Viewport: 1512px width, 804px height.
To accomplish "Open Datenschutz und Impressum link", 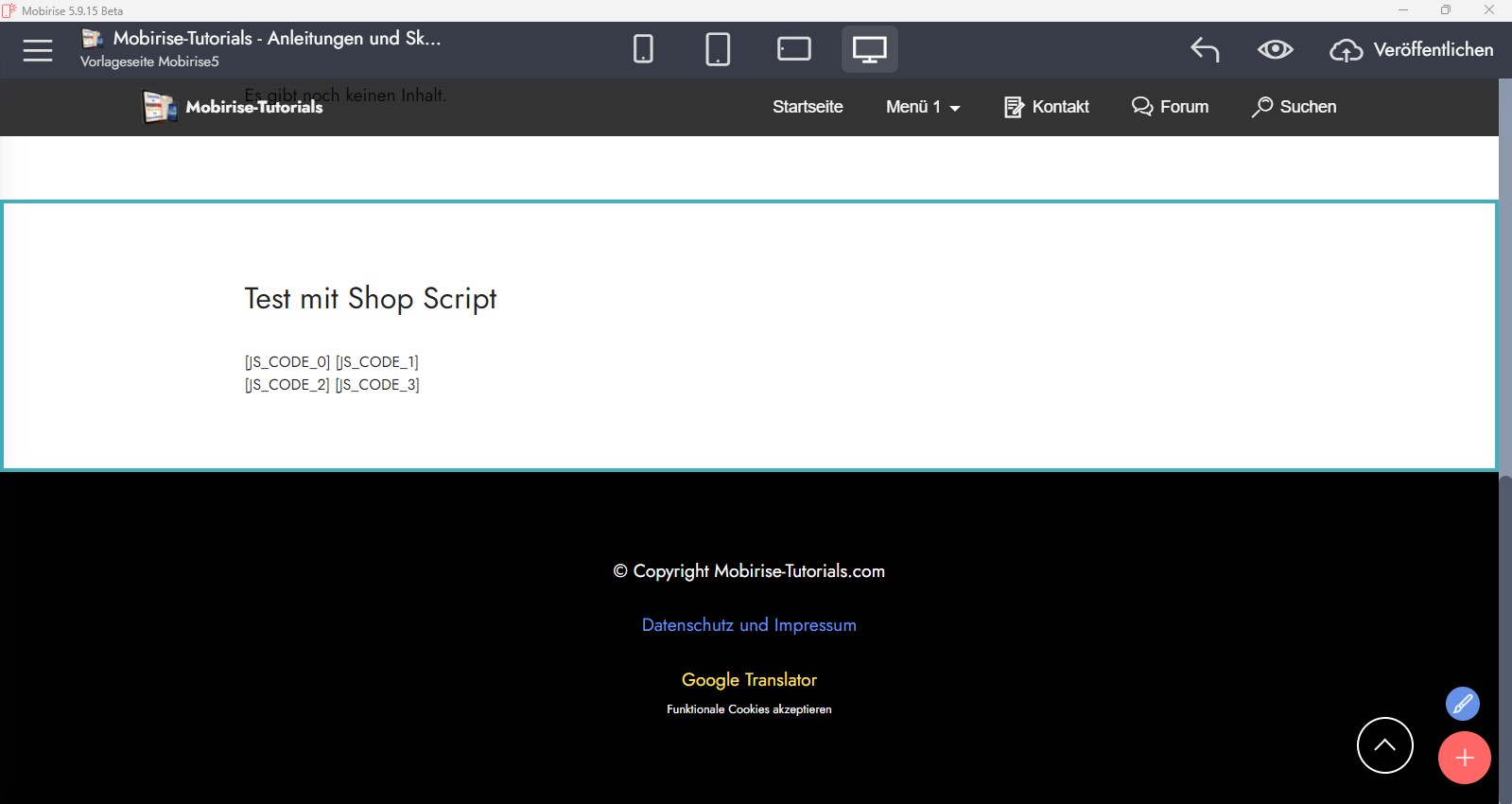I will [x=749, y=625].
